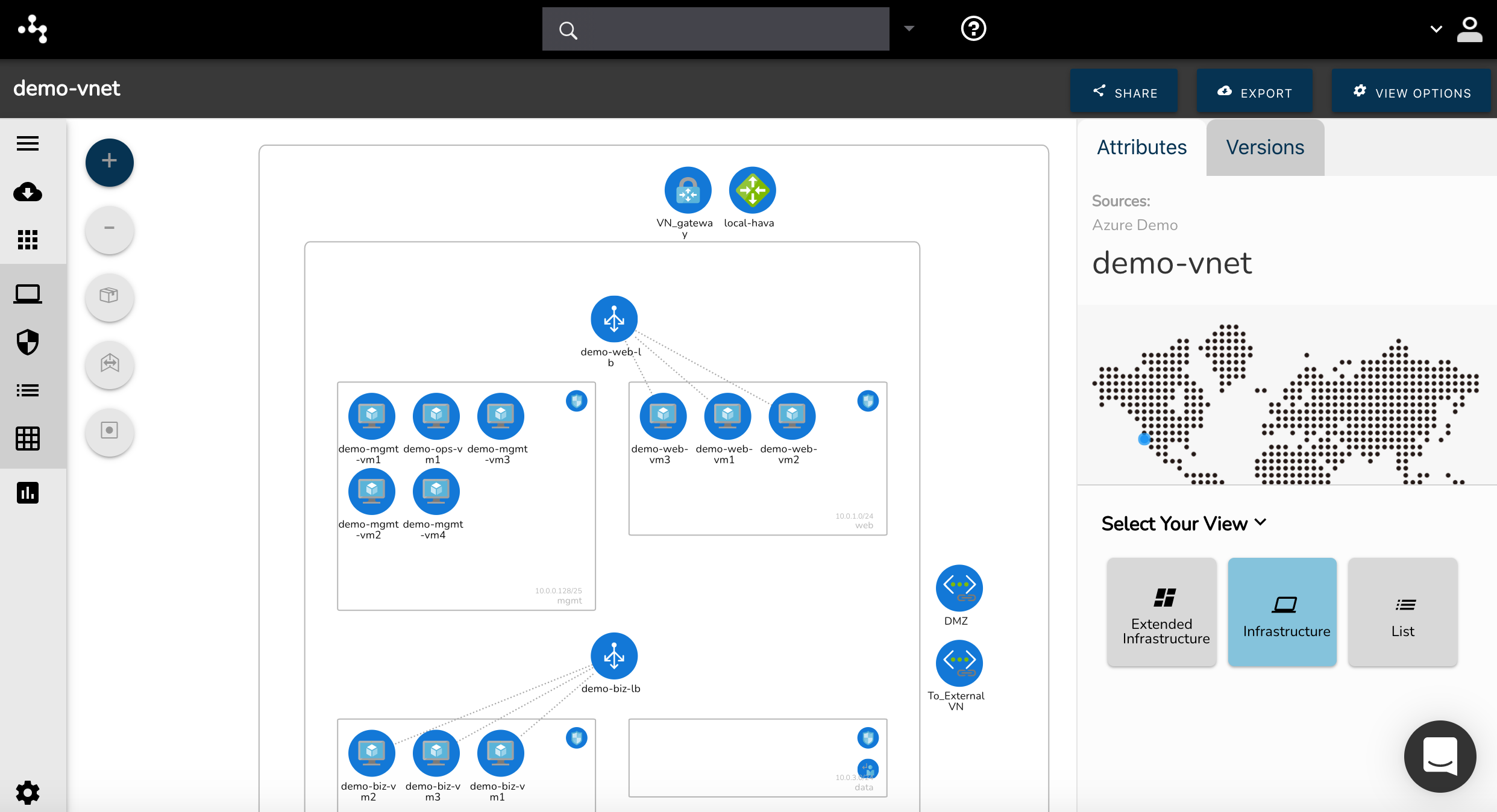
Task: Click the demo-vnet page title
Action: (x=67, y=89)
